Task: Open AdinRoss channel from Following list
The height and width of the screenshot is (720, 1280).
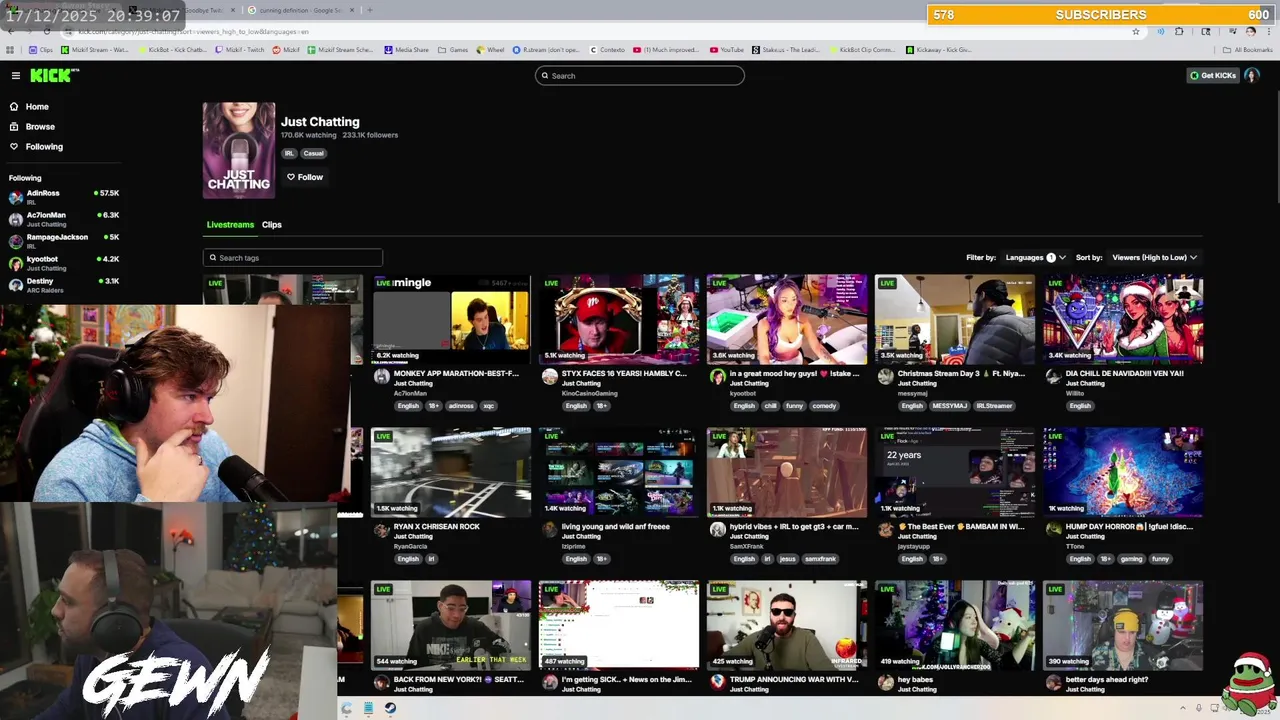Action: click(64, 197)
